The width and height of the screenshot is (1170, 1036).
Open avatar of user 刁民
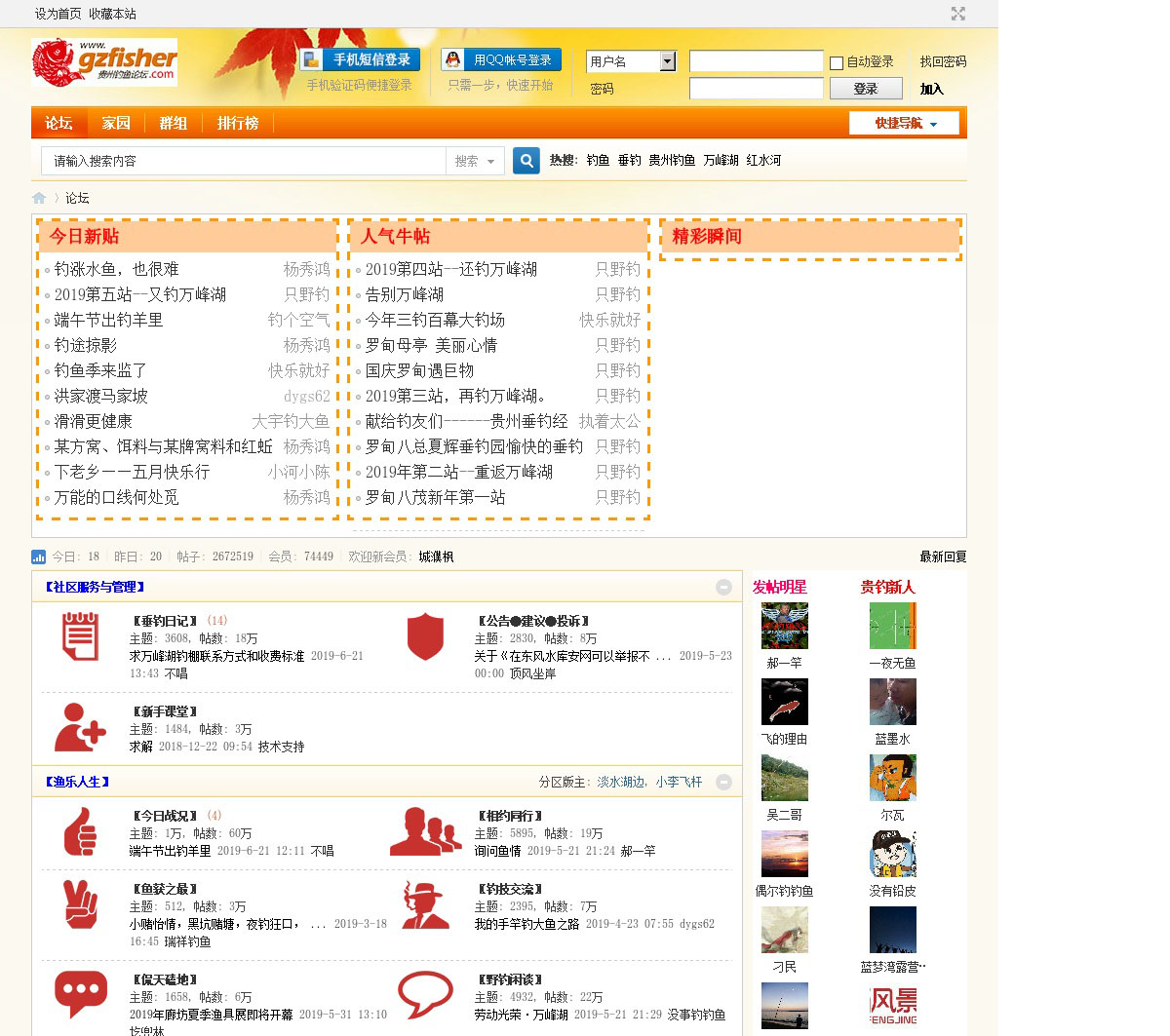point(785,930)
